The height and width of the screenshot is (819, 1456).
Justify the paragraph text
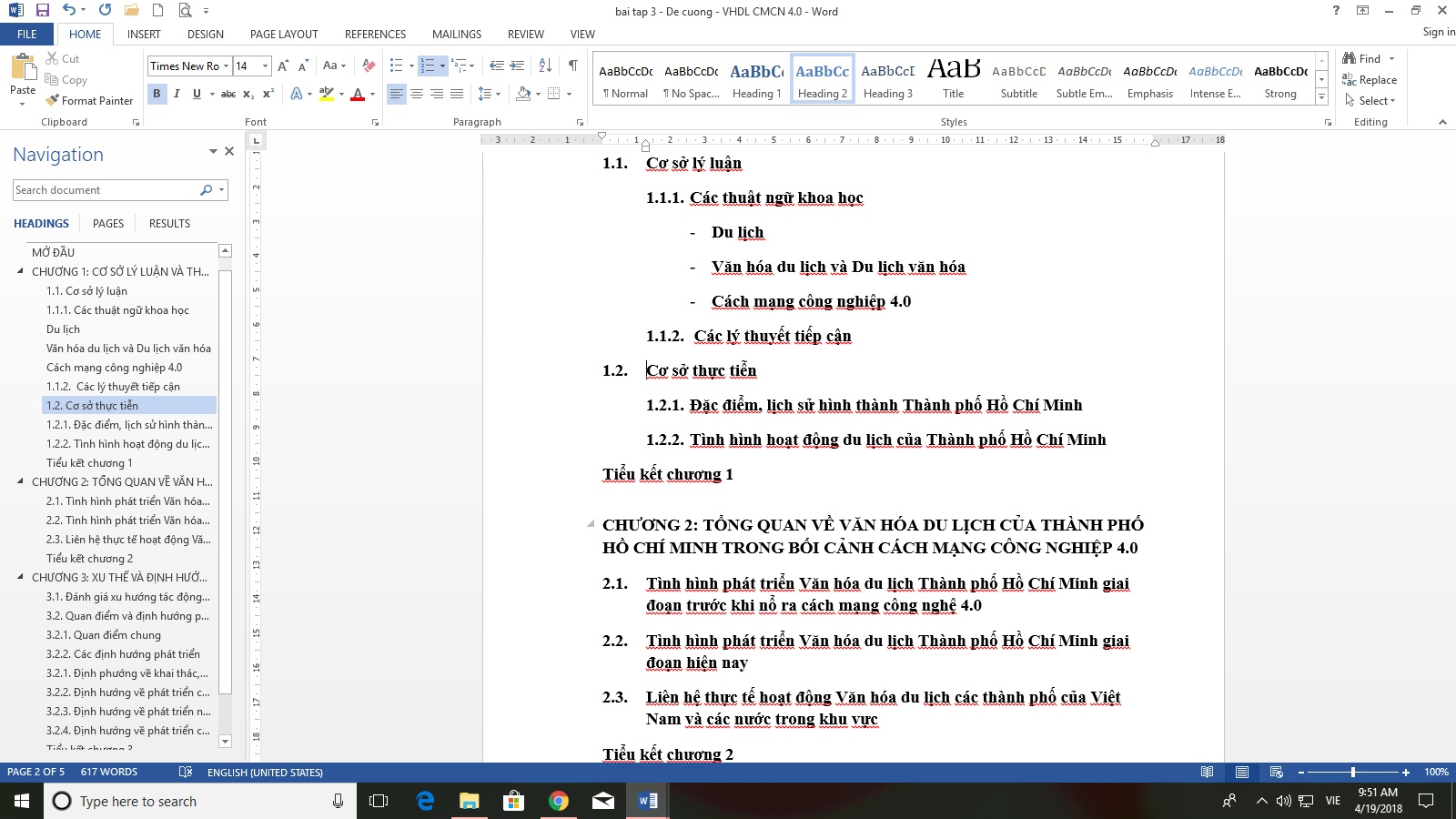click(457, 94)
